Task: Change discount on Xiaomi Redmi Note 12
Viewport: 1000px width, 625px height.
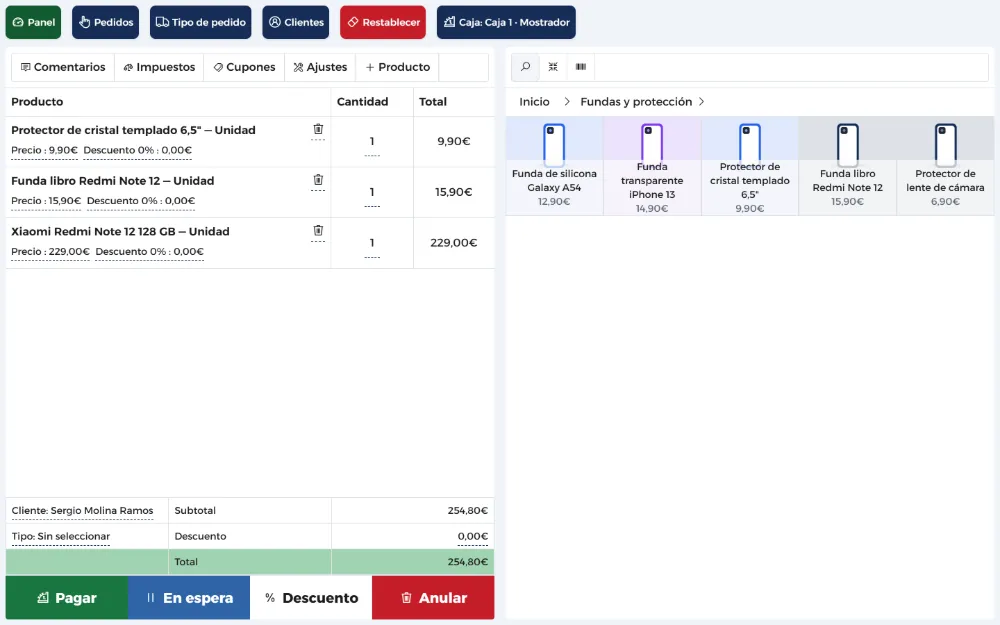Action: pyautogui.click(x=150, y=252)
